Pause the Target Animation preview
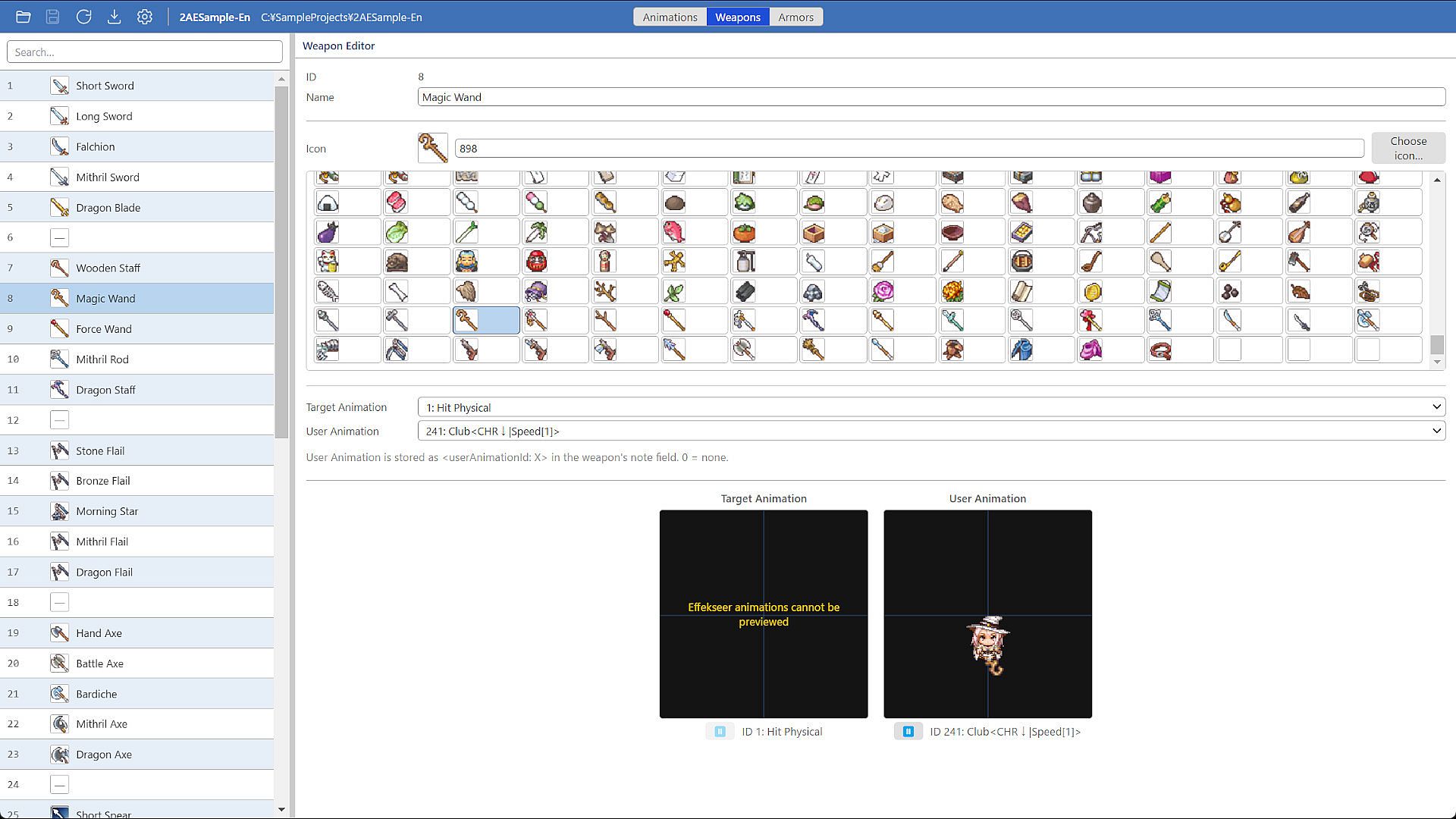1456x819 pixels. pyautogui.click(x=720, y=732)
